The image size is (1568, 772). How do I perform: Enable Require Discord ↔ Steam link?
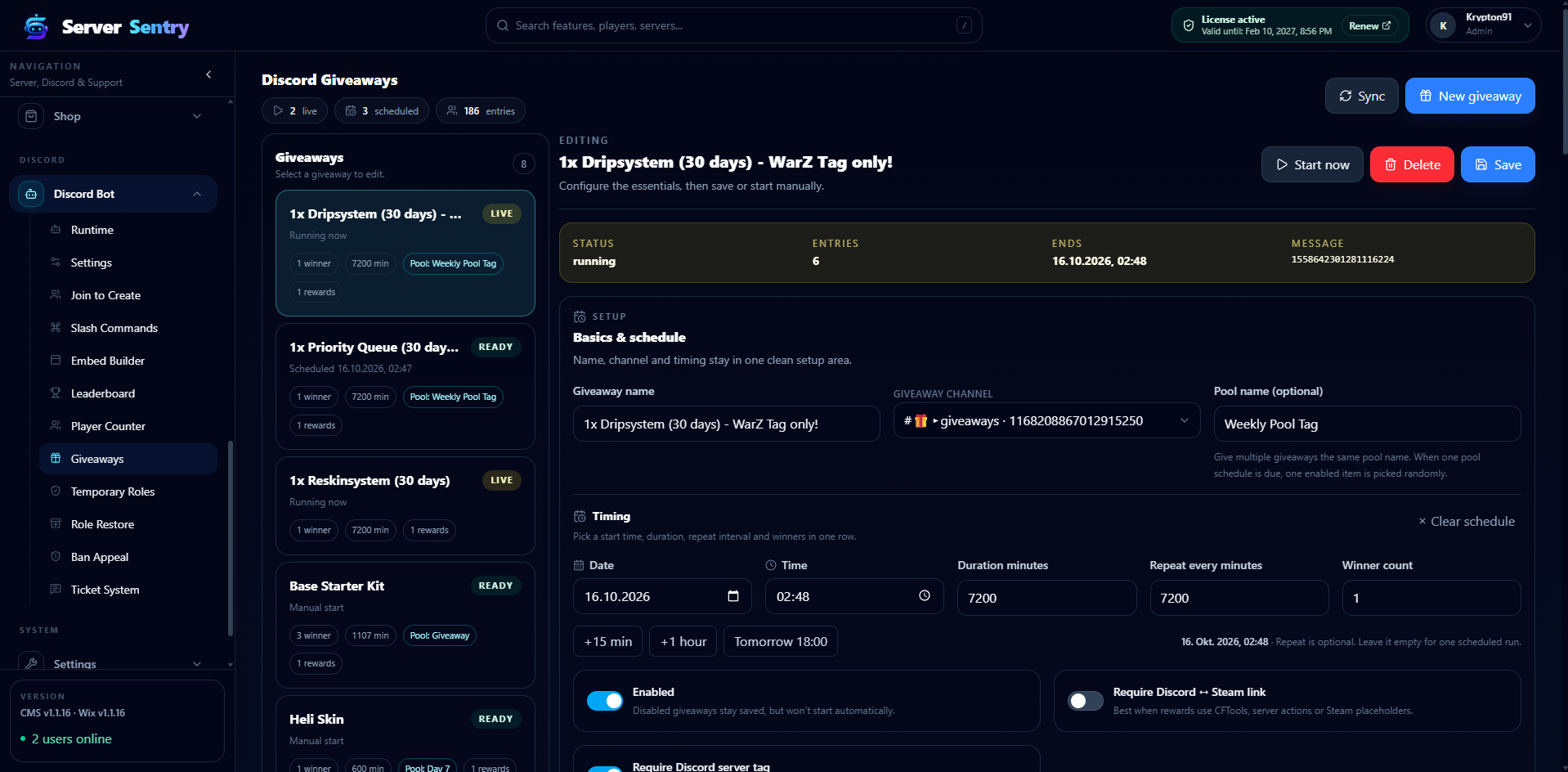(1086, 701)
